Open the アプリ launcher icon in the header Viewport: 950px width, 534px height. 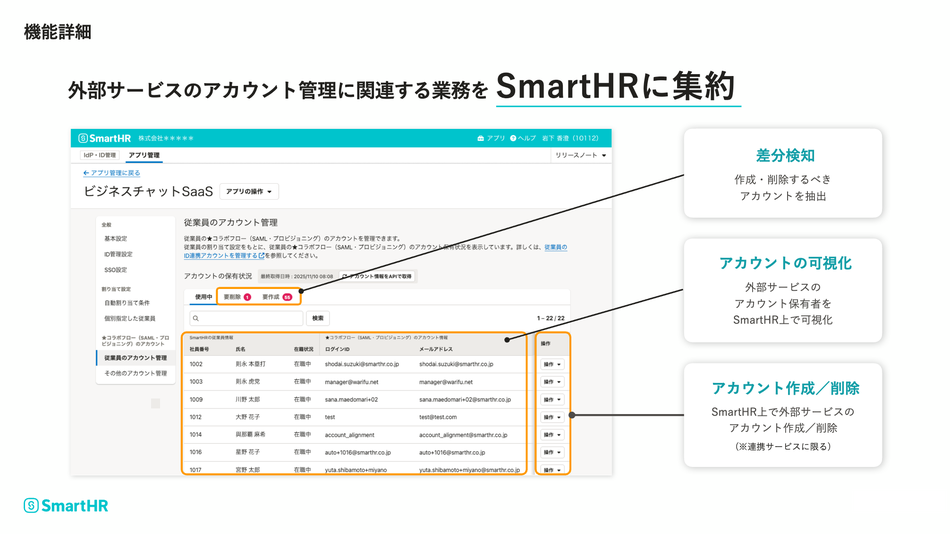click(480, 138)
